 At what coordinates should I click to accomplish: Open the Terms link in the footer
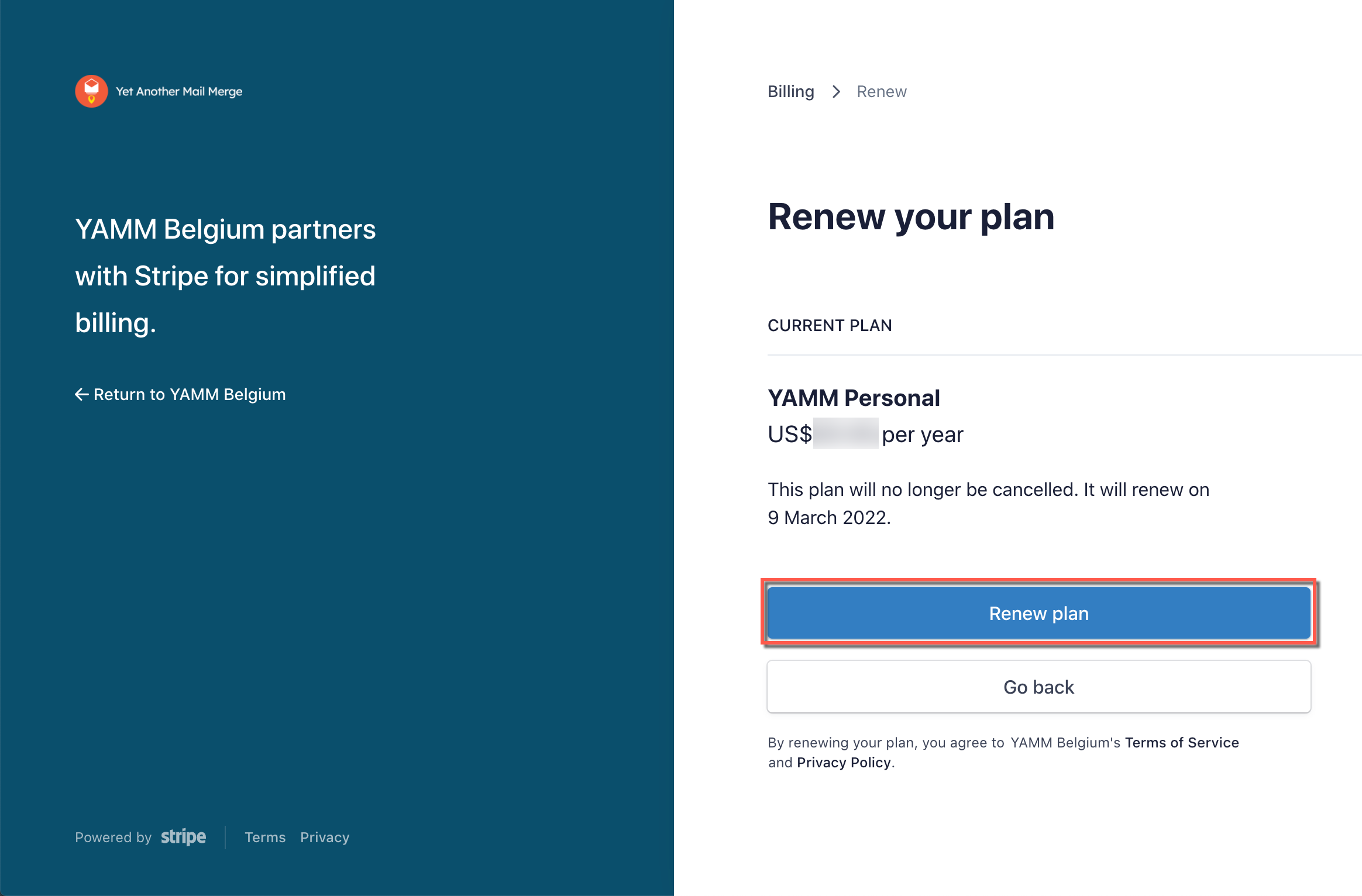click(264, 837)
